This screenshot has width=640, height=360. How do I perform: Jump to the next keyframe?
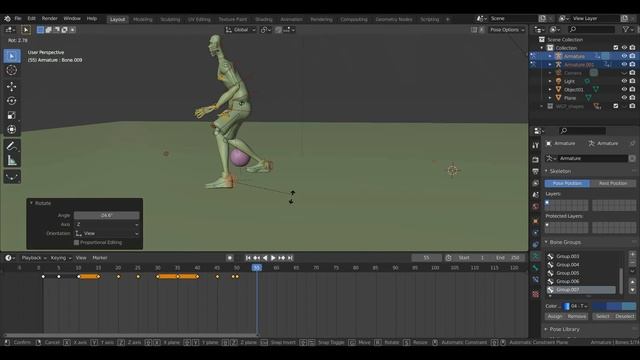(x=282, y=258)
